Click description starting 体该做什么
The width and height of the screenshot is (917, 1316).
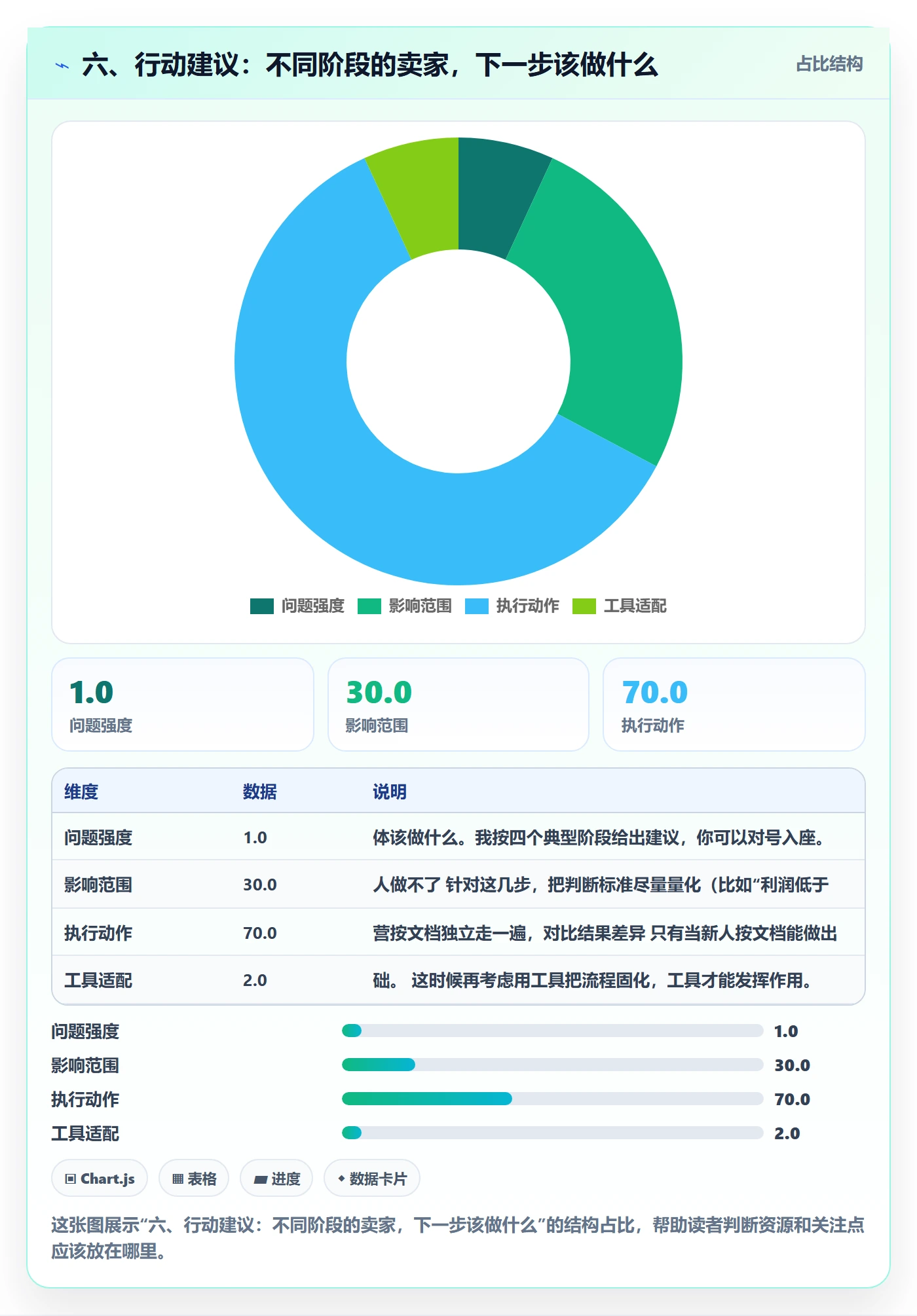point(600,837)
